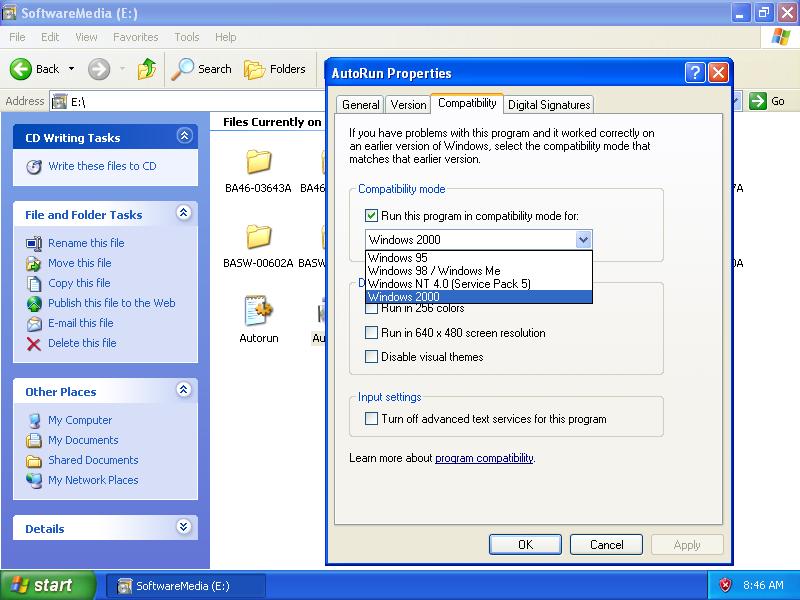The image size is (800, 600).
Task: Click the Apply button
Action: click(687, 544)
